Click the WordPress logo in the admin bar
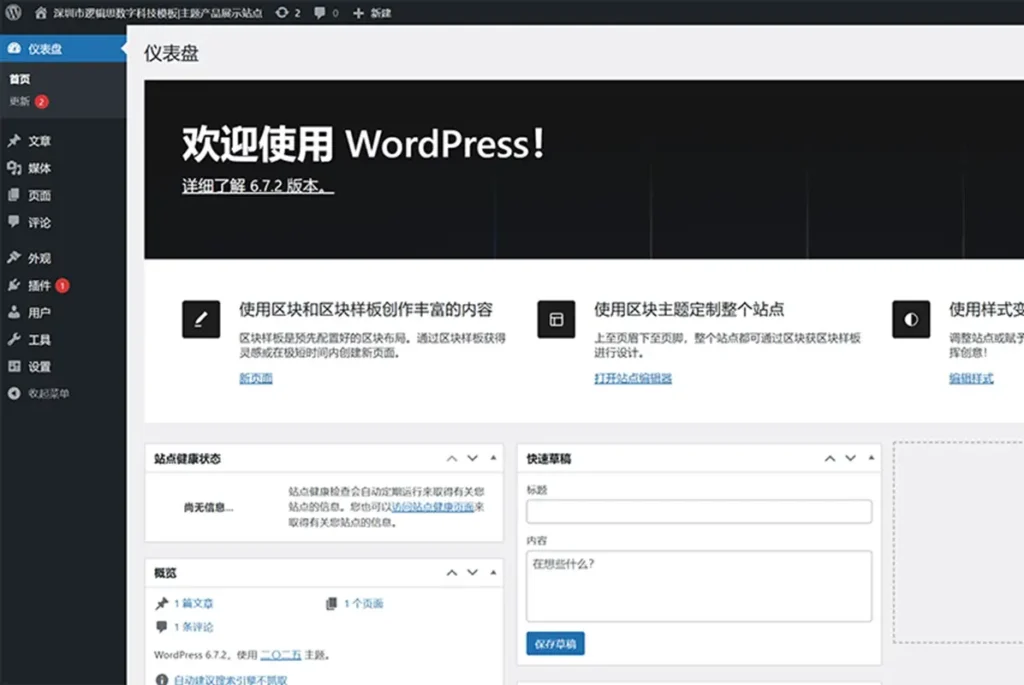The image size is (1024, 685). click(x=12, y=13)
